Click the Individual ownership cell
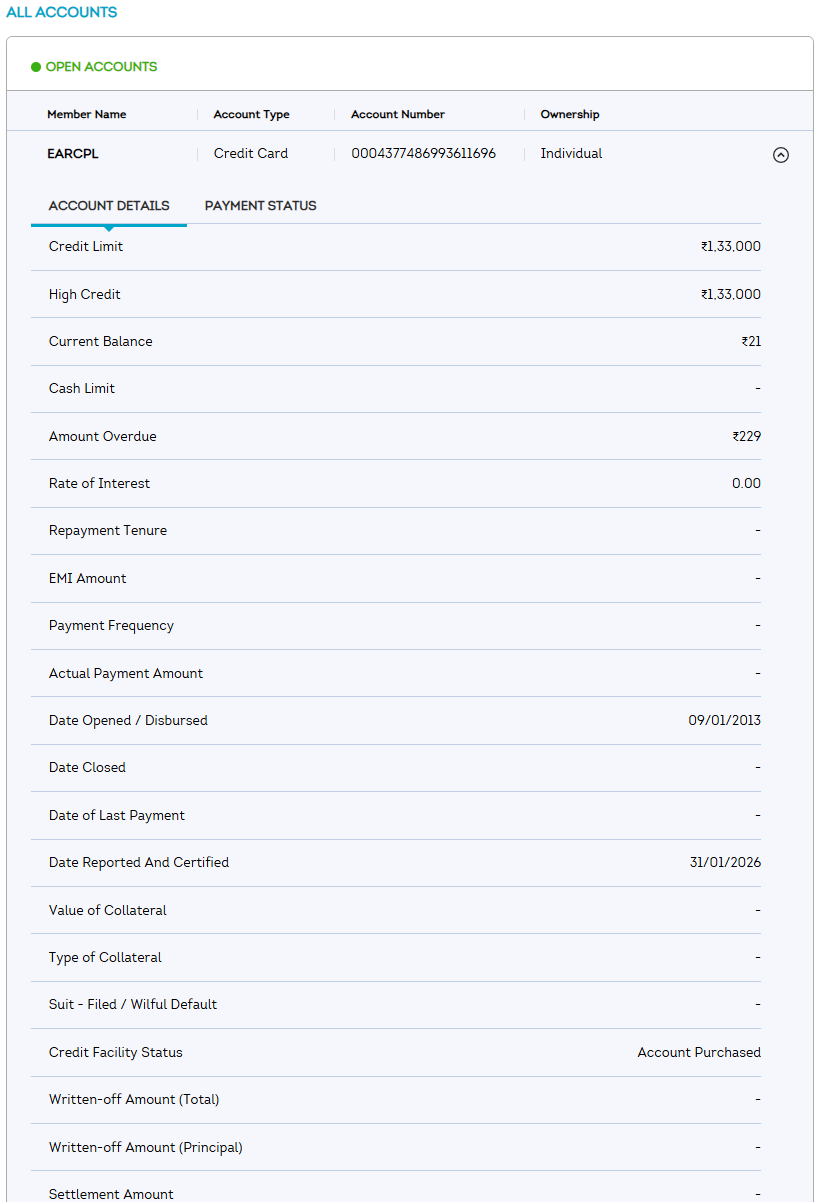Screen dimensions: 823x1202 (x=571, y=154)
